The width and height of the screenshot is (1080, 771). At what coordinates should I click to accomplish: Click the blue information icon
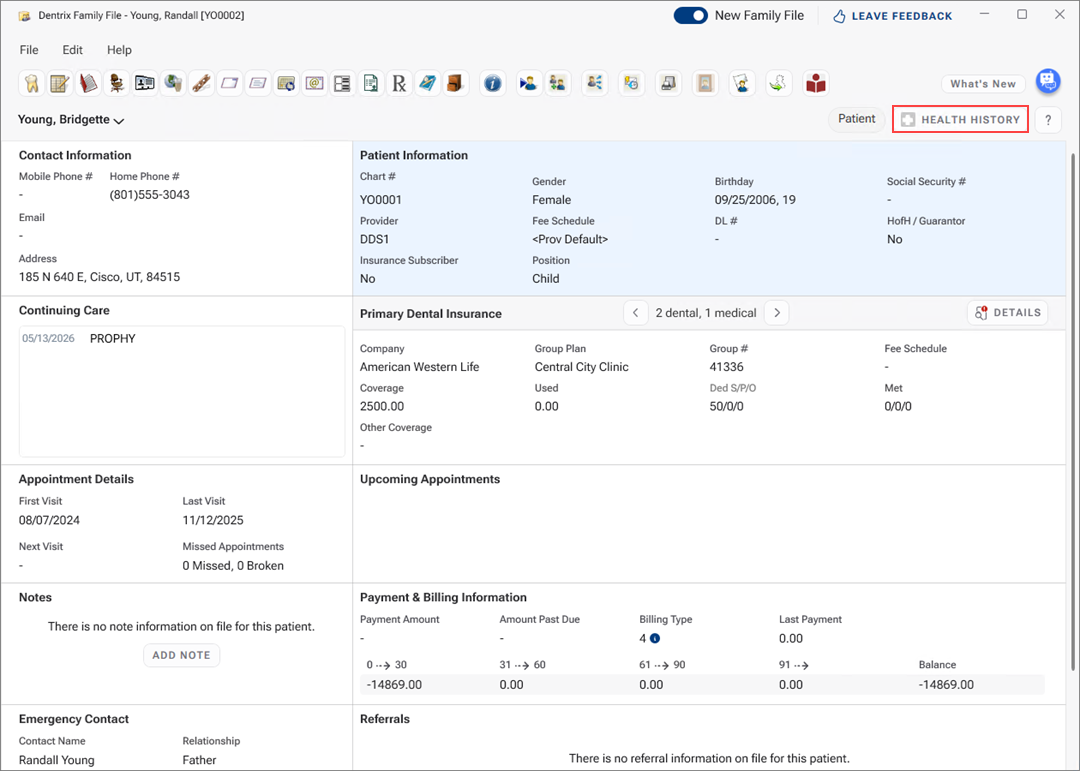click(492, 84)
